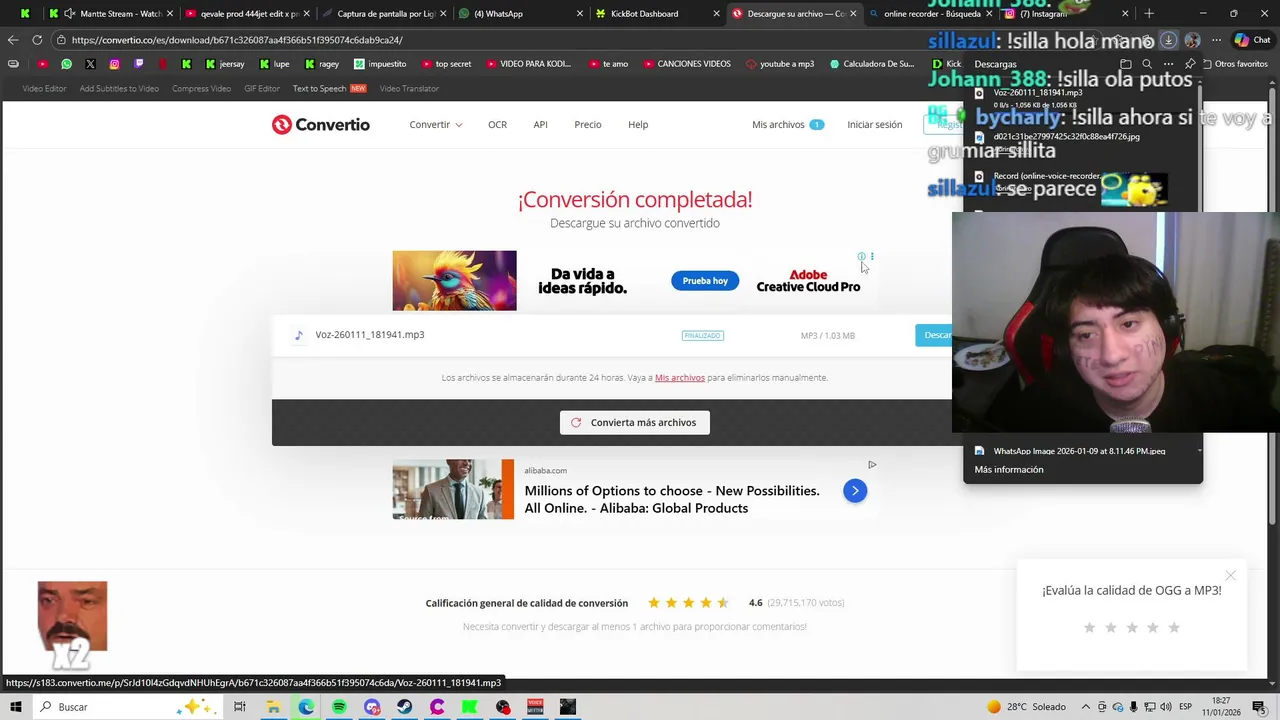Open youtube a mp3 bookmark
This screenshot has height=720, width=1280.
[x=780, y=64]
